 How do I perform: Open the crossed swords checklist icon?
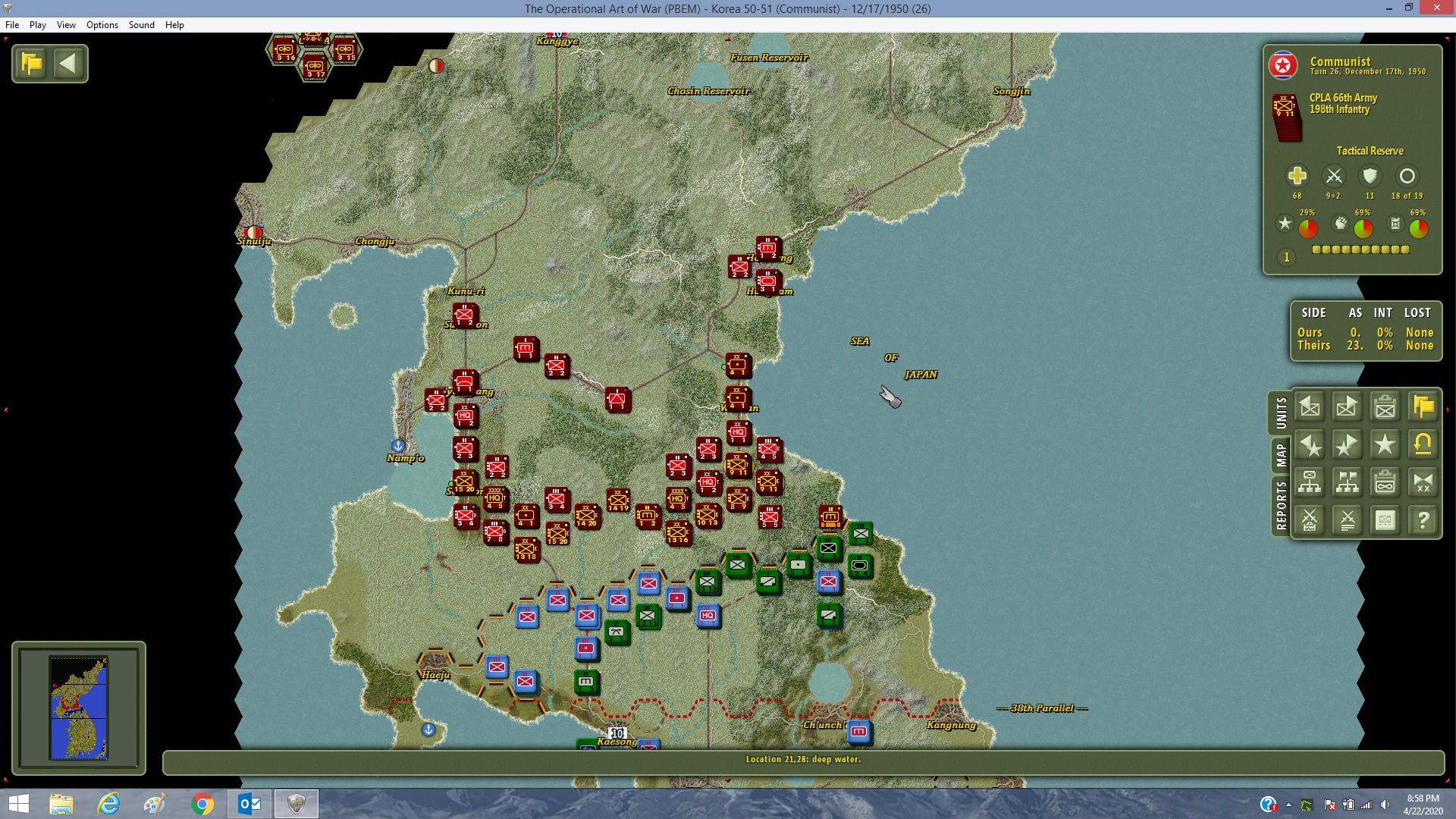[1310, 520]
